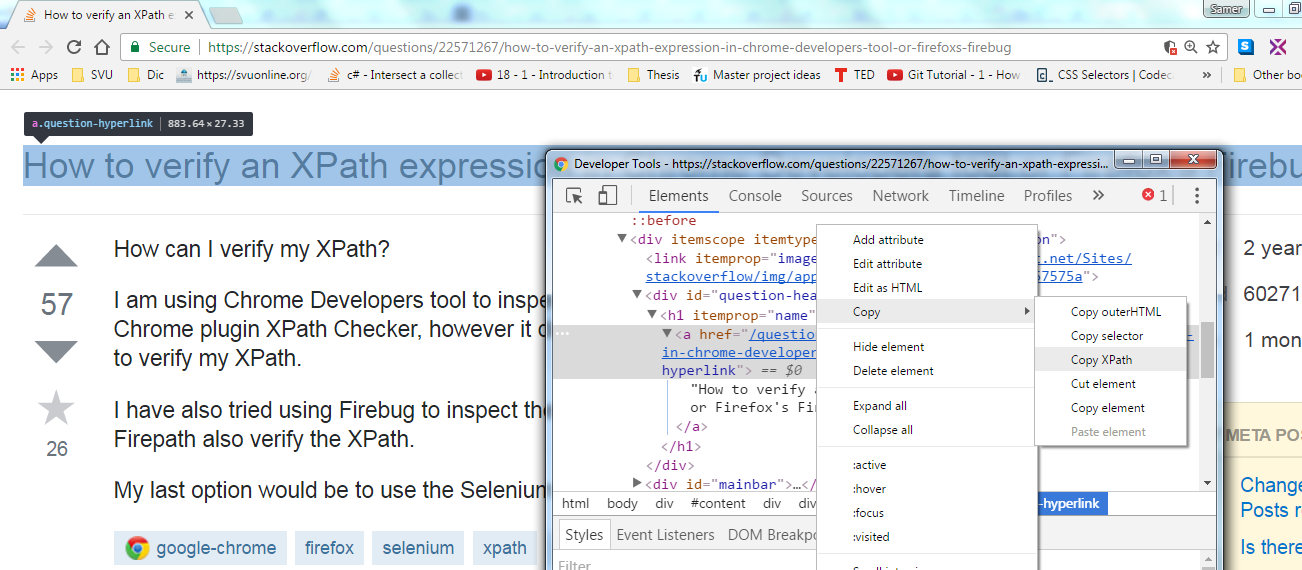Click the red error count indicator
This screenshot has width=1302, height=570.
(x=1155, y=196)
